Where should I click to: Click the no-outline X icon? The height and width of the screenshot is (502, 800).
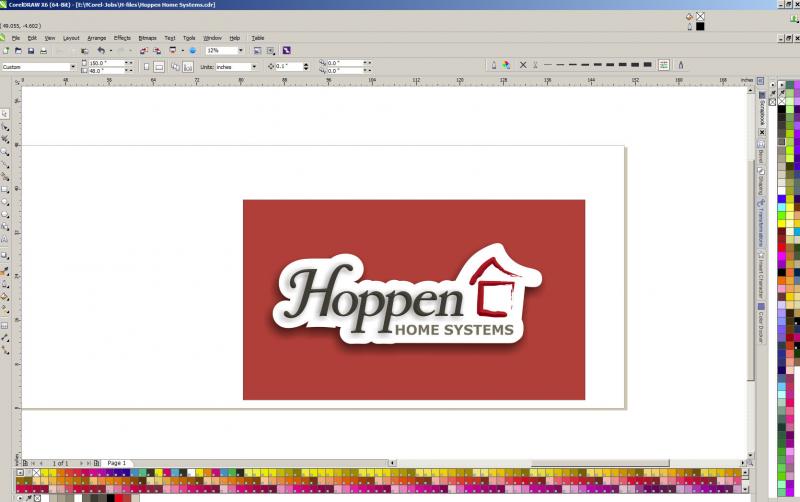pyautogui.click(x=523, y=65)
